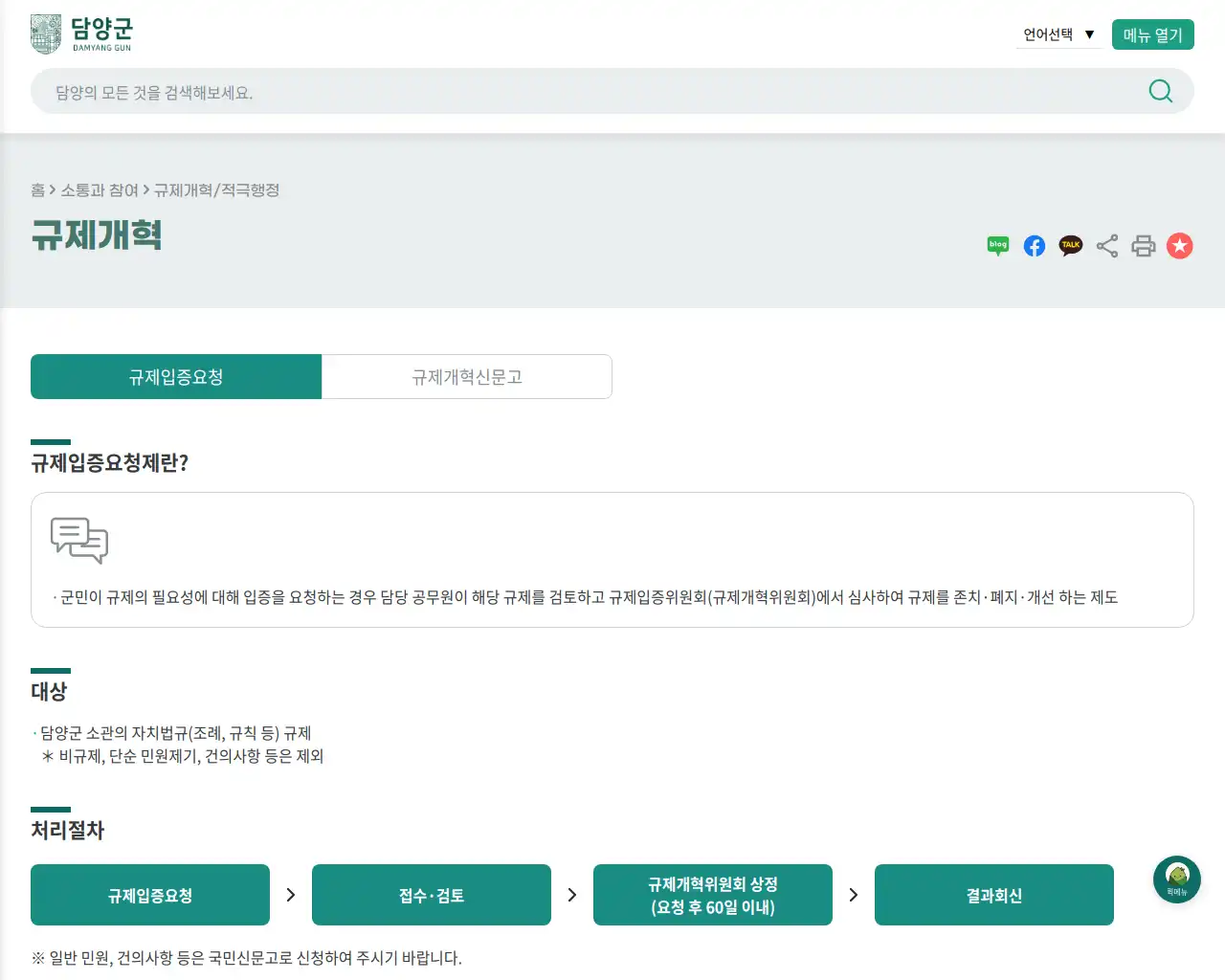Click the search magnifier icon
The width and height of the screenshot is (1225, 980).
1160,91
